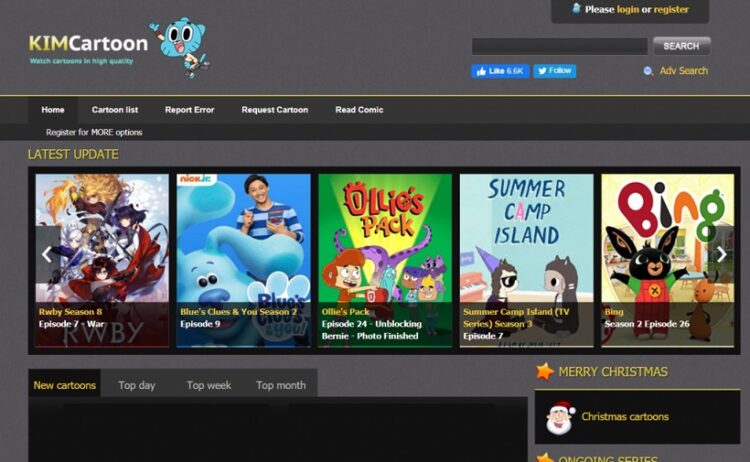Open the Bing poster thumbnail
750x462 pixels.
pos(668,260)
